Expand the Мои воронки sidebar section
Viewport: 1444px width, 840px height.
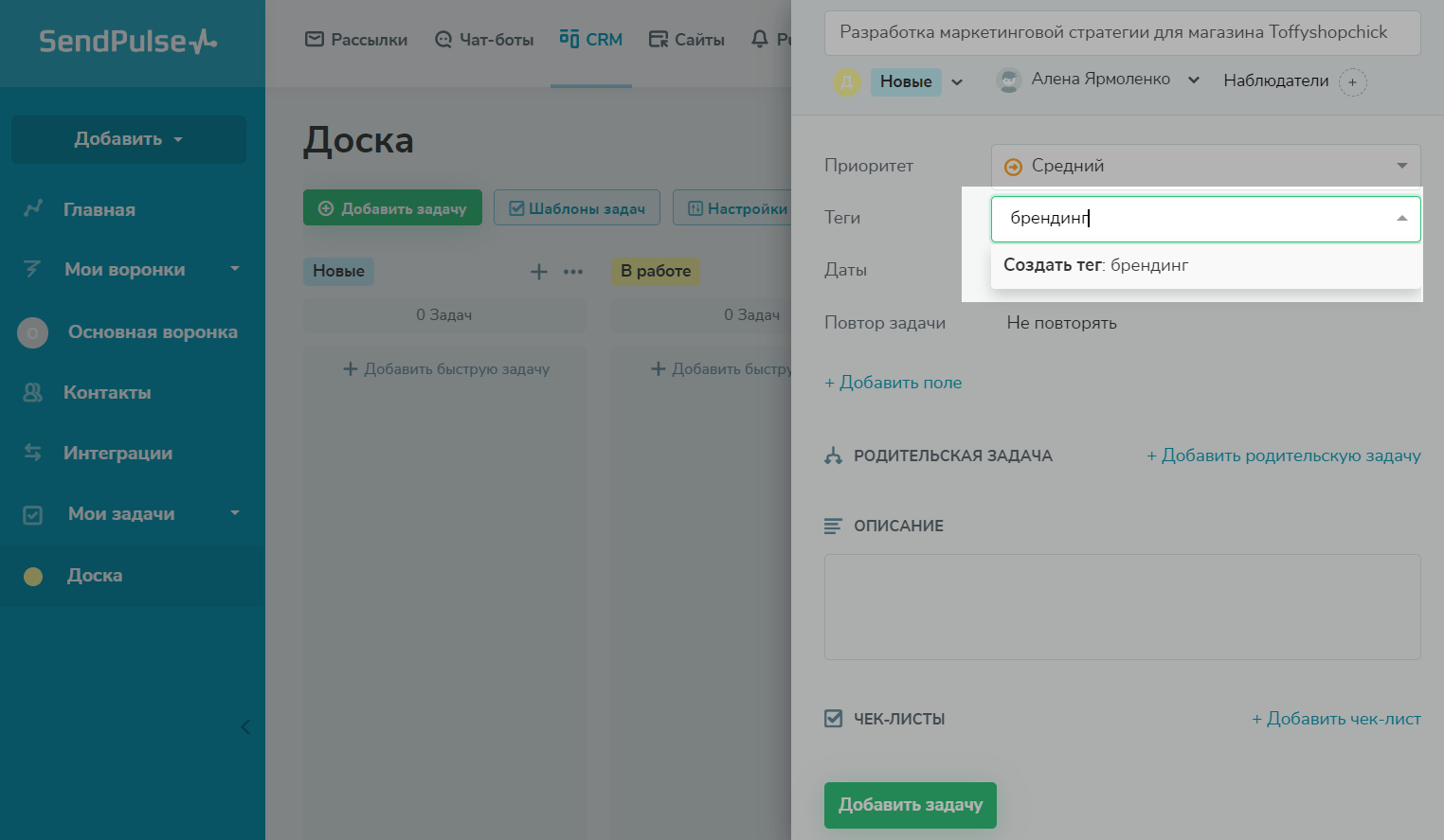(235, 270)
